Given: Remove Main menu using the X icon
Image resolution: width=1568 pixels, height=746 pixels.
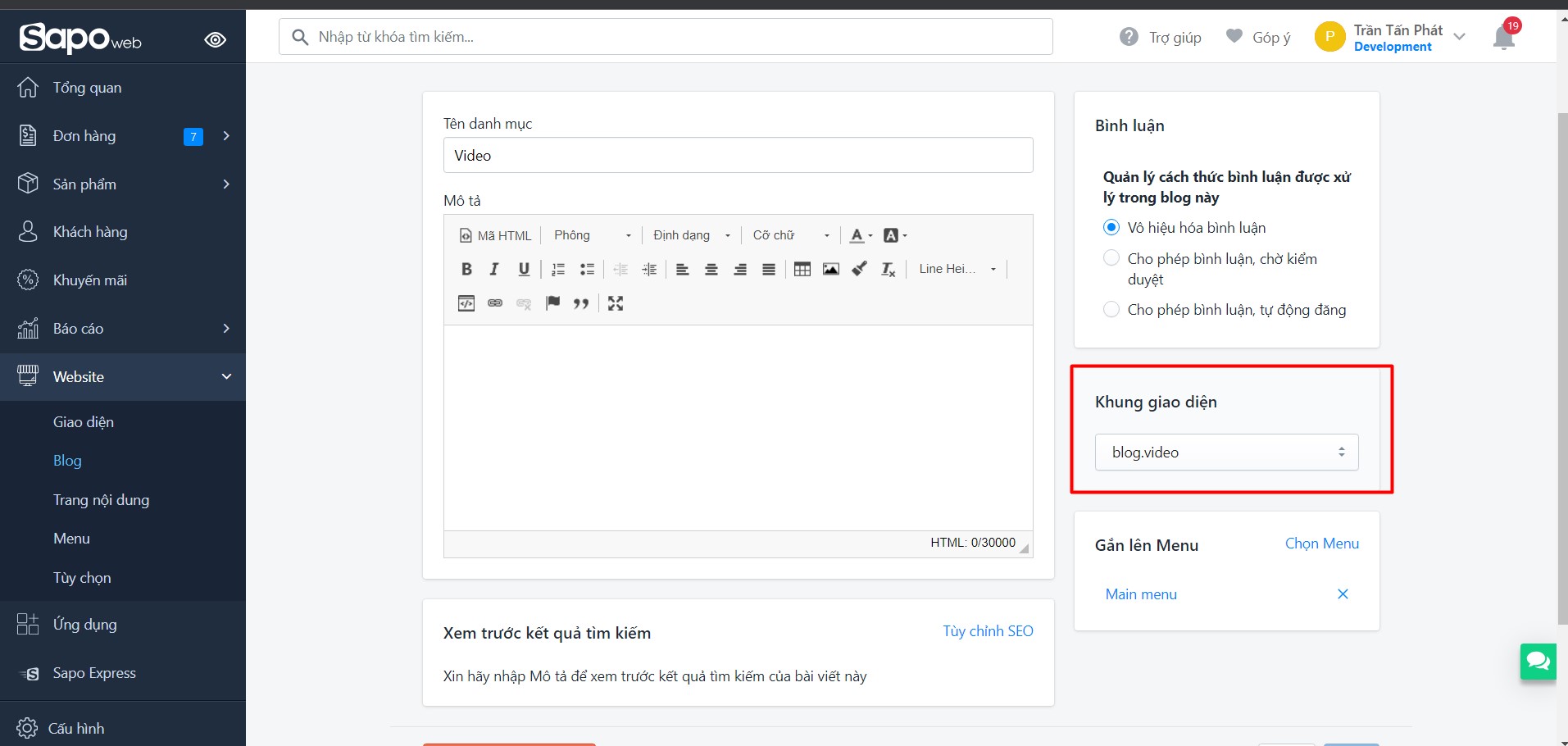Looking at the screenshot, I should pyautogui.click(x=1343, y=594).
